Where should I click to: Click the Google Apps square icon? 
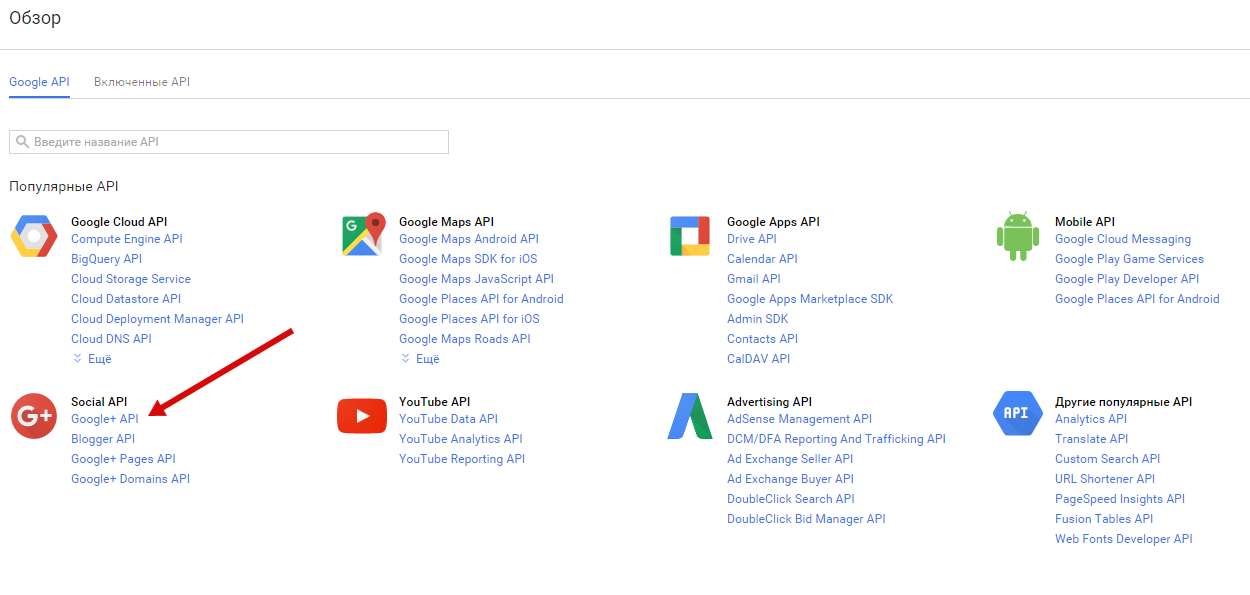[690, 236]
